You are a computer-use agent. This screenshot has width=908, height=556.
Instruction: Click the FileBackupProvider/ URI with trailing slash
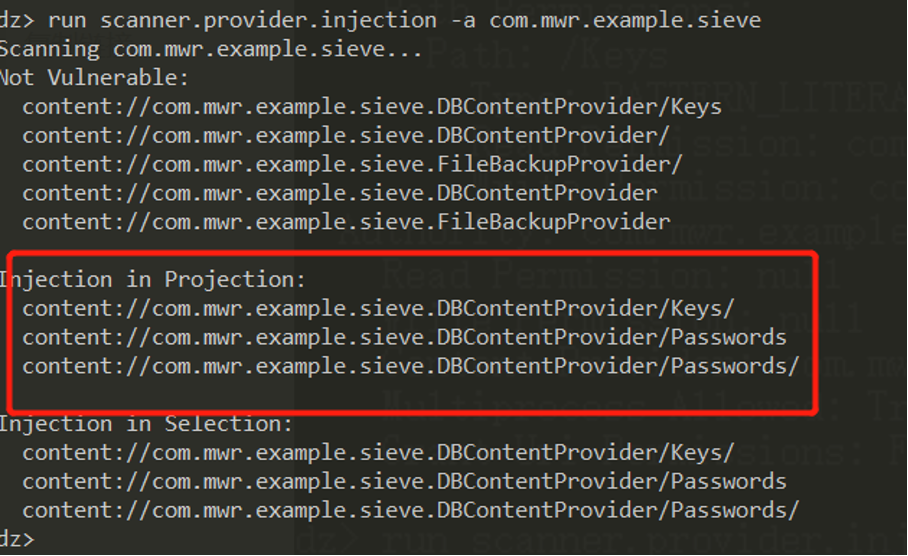click(x=352, y=165)
